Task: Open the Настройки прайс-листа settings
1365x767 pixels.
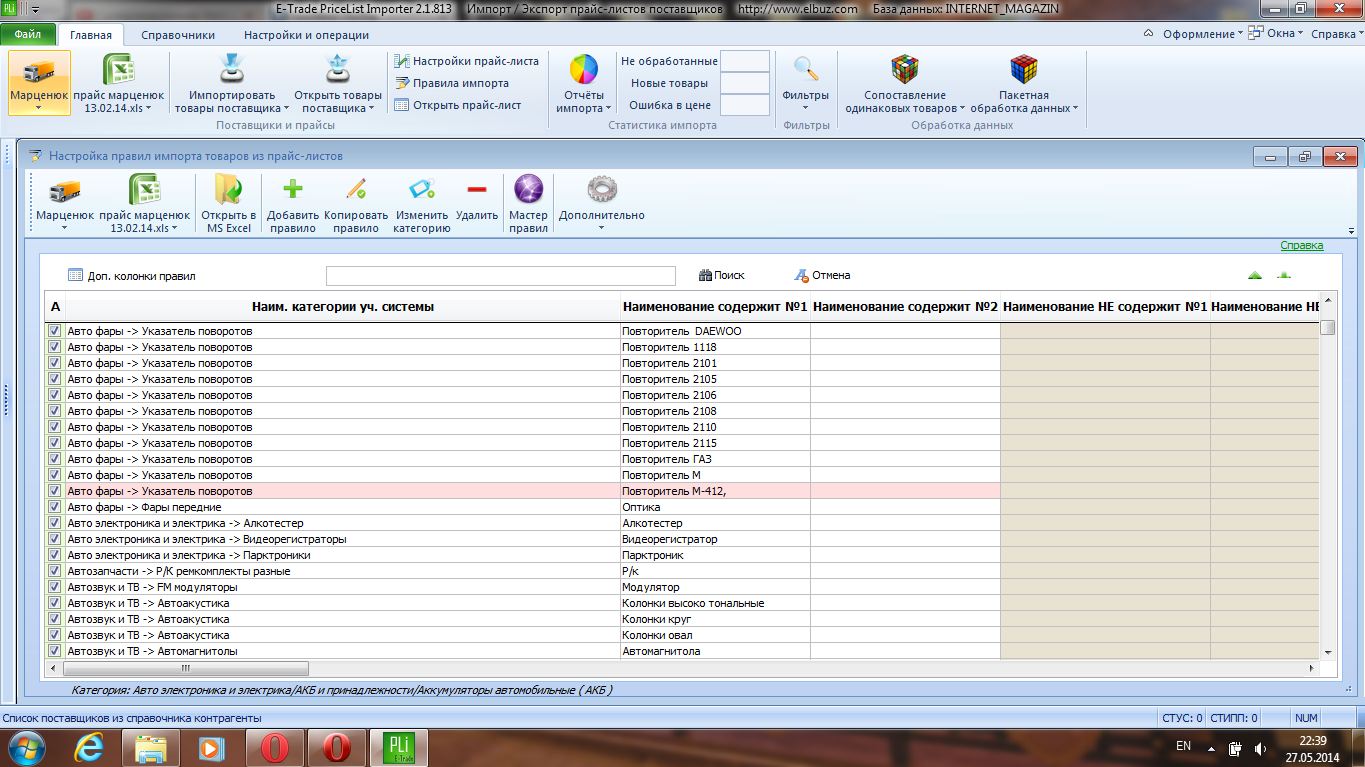Action: click(466, 61)
